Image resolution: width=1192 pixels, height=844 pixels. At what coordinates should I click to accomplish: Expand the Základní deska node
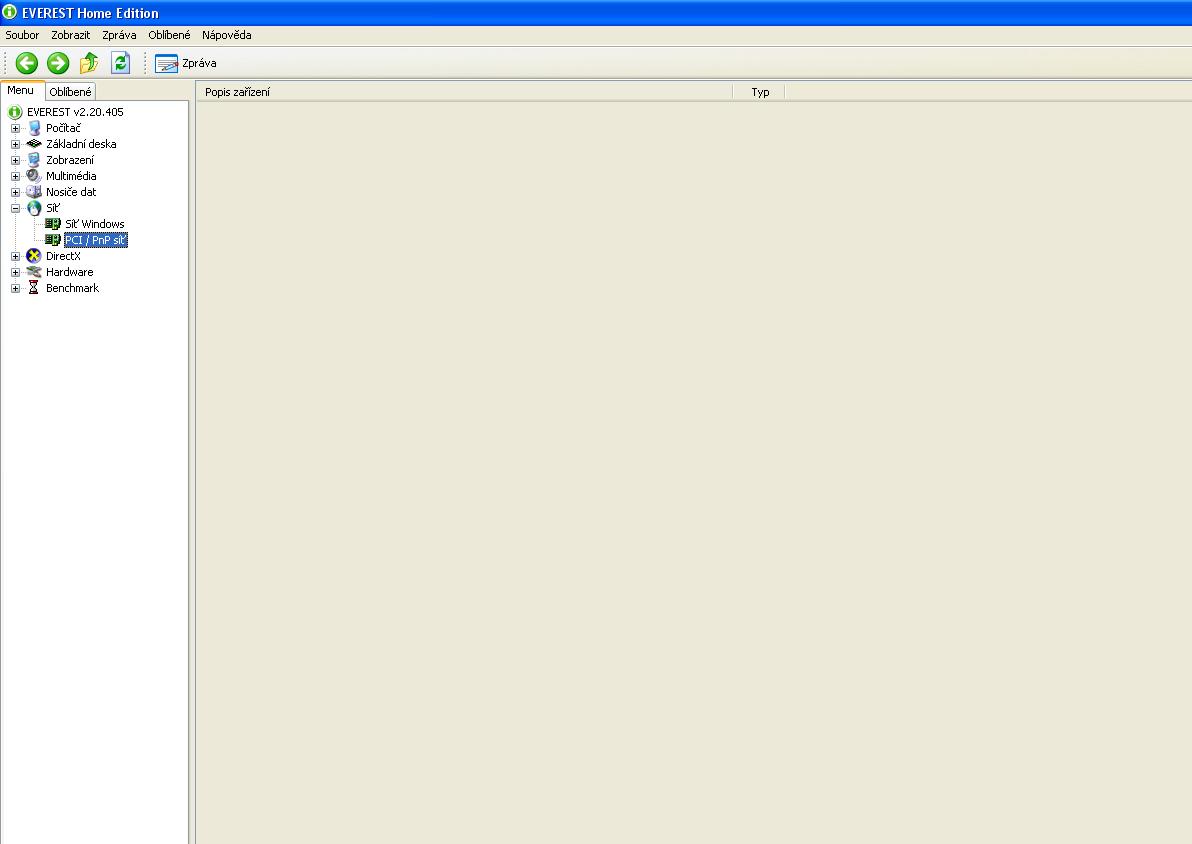(15, 144)
